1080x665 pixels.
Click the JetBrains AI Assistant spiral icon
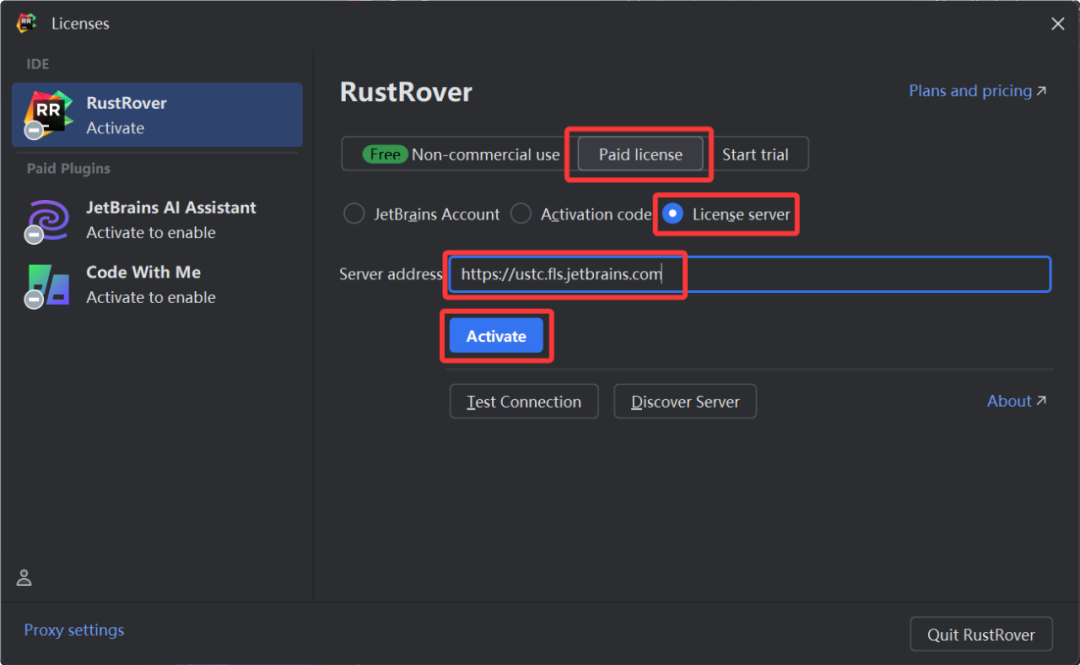click(x=47, y=221)
